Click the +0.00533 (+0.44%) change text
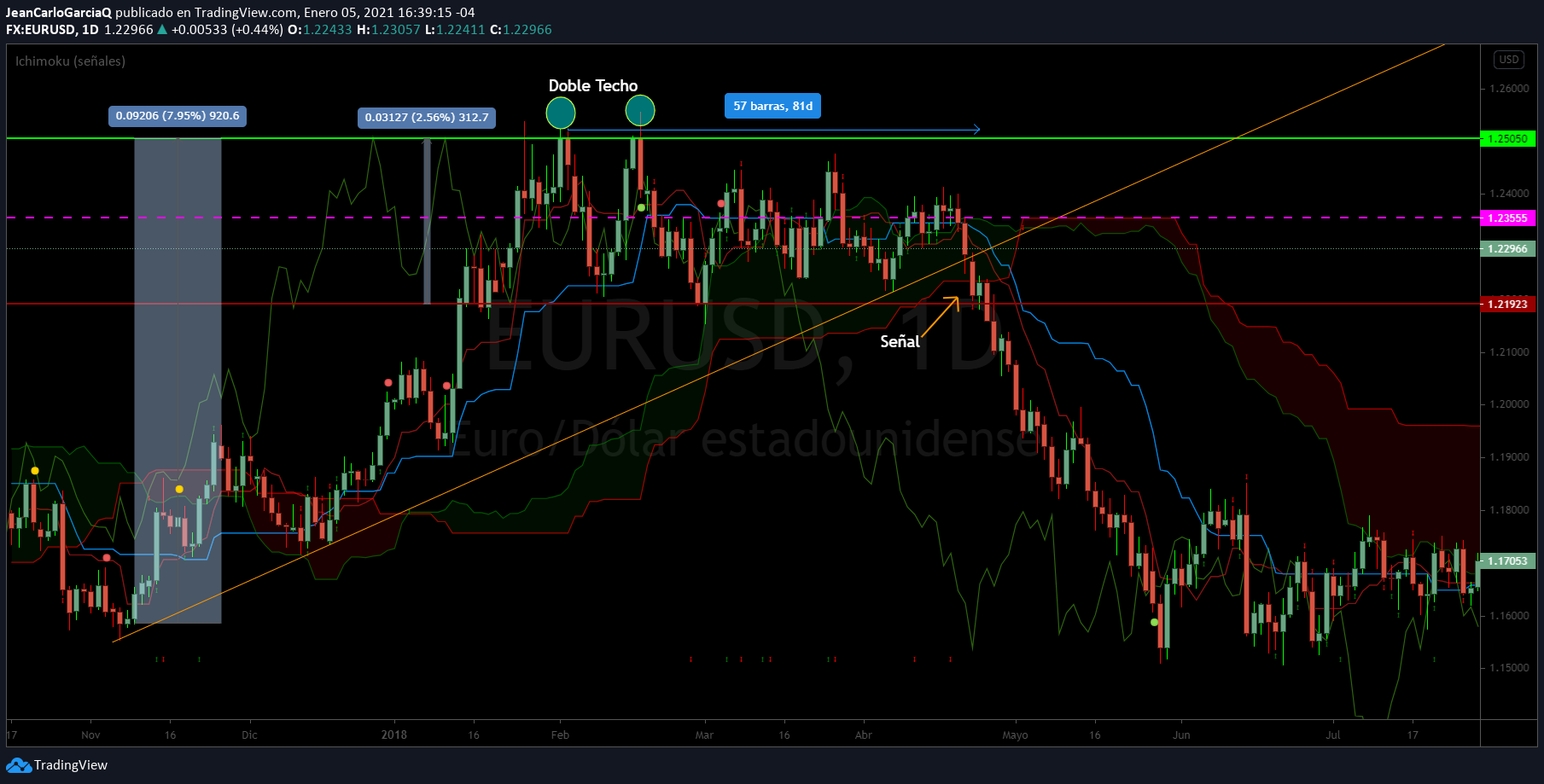 pos(227,30)
